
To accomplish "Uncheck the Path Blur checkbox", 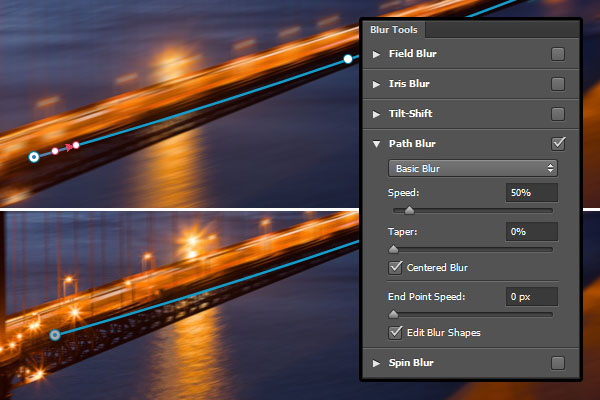I will tap(558, 144).
